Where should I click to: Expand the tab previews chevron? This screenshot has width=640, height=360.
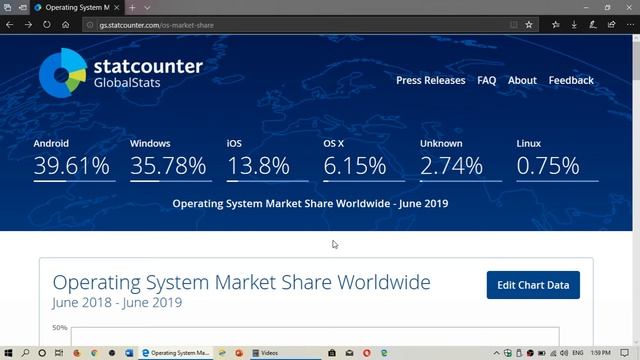[x=147, y=7]
